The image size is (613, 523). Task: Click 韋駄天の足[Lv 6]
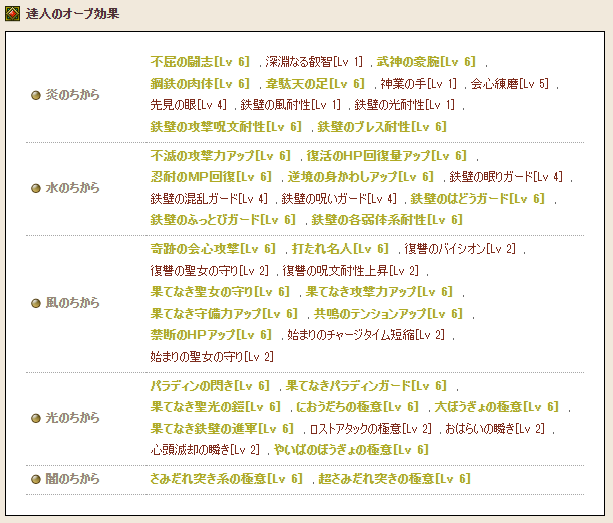click(x=315, y=84)
